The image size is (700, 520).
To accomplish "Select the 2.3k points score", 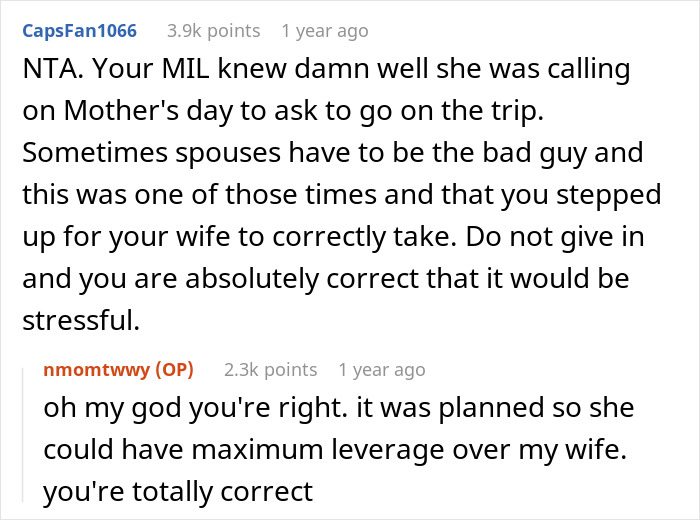I will click(x=271, y=370).
